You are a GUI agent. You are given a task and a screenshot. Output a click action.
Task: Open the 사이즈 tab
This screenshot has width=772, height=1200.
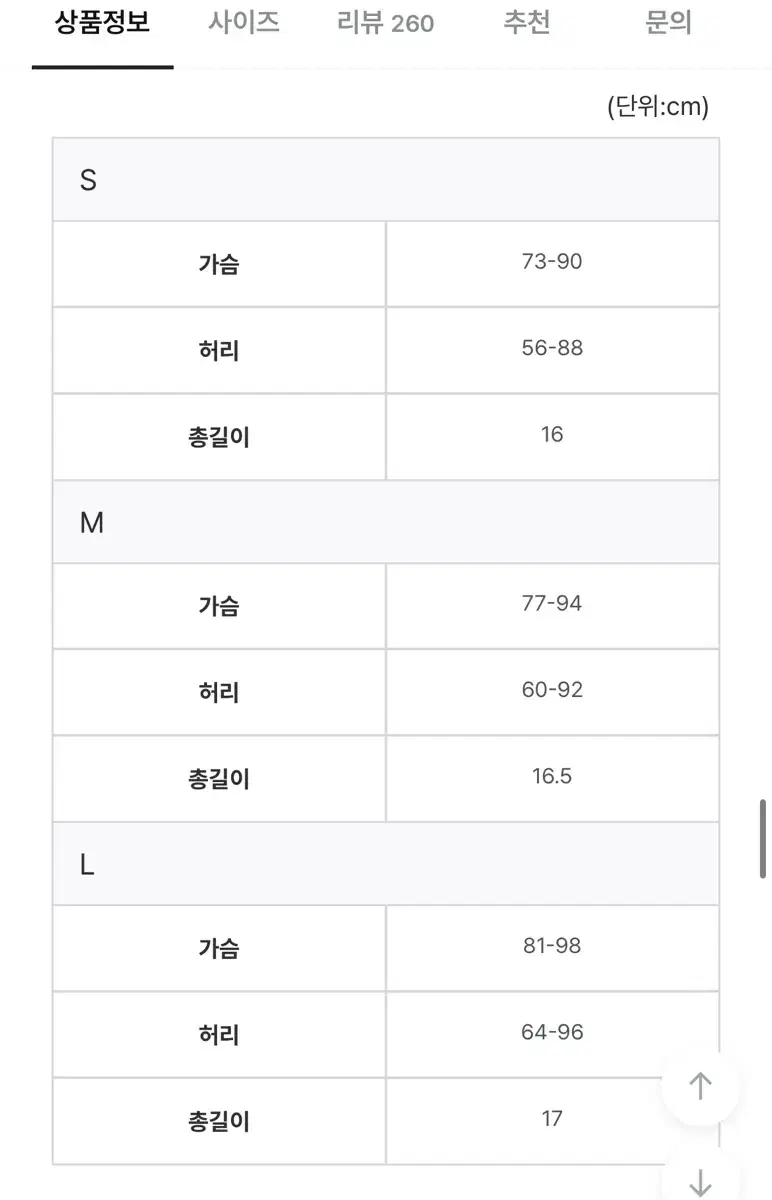coord(244,23)
